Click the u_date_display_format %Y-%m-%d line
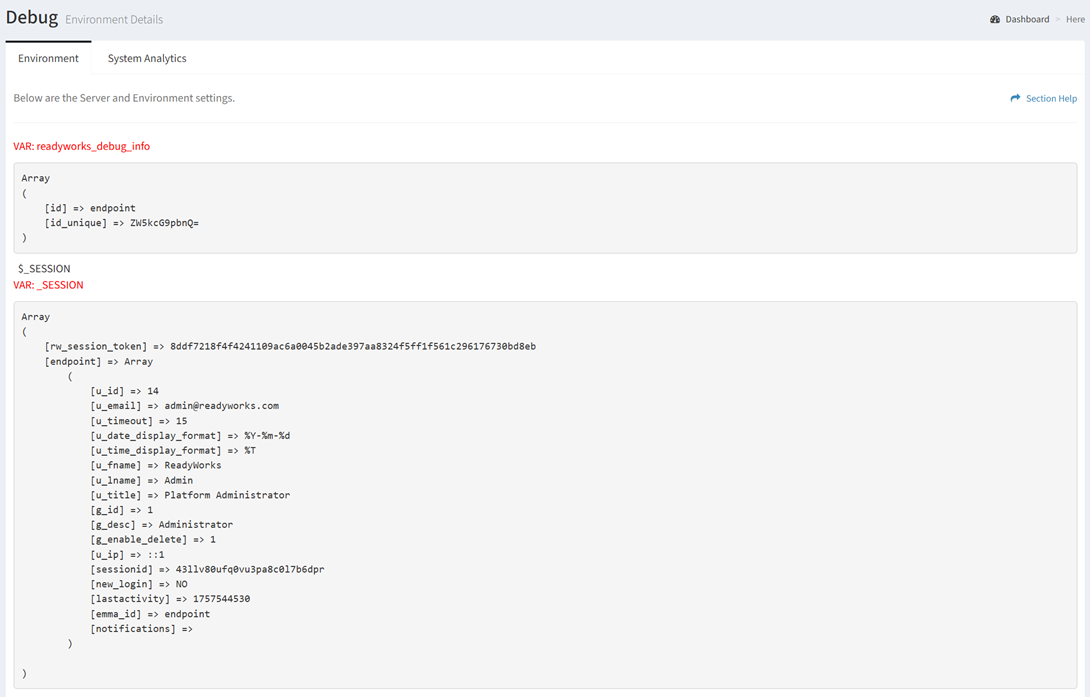Screen dimensions: 1090x697 click(x=190, y=436)
